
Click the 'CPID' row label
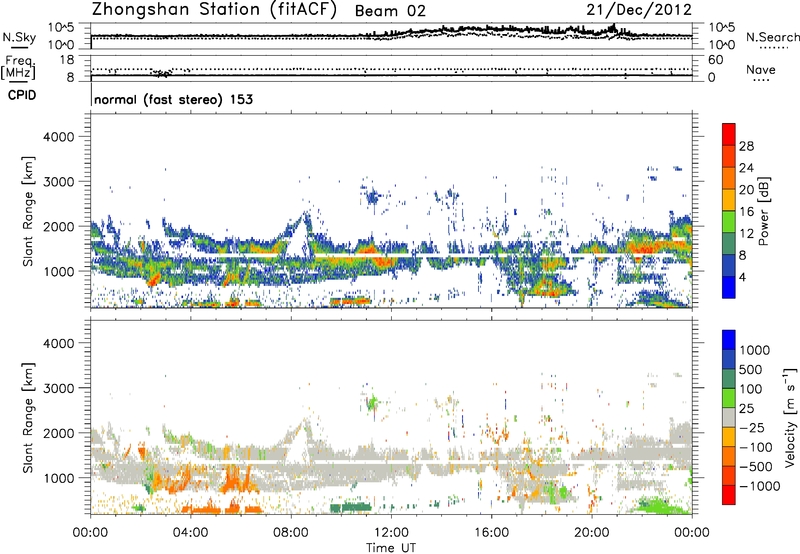coord(22,95)
